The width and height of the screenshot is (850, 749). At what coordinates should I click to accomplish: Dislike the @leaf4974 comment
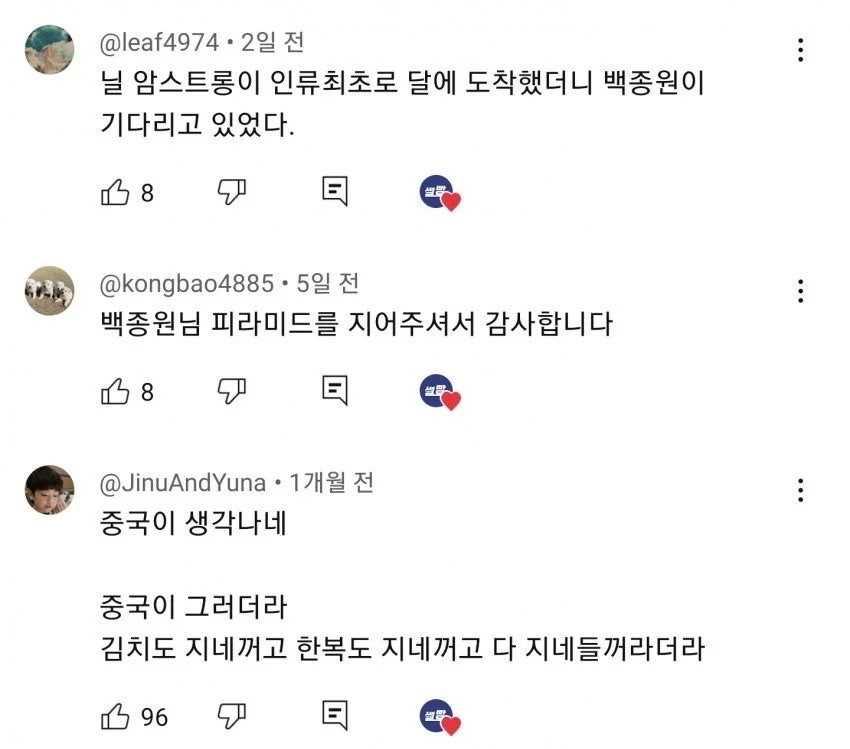(x=231, y=192)
